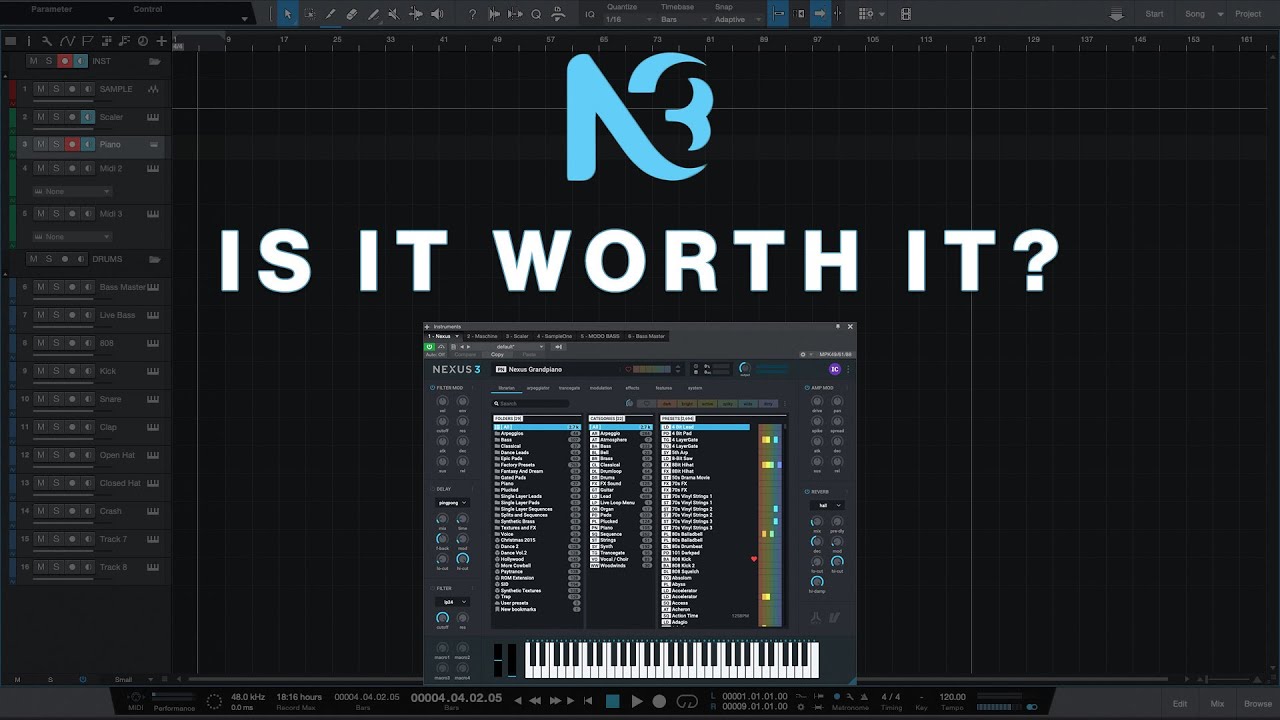This screenshot has height=720, width=1280.
Task: Select the Arrow tool in the toolbar
Action: (288, 14)
